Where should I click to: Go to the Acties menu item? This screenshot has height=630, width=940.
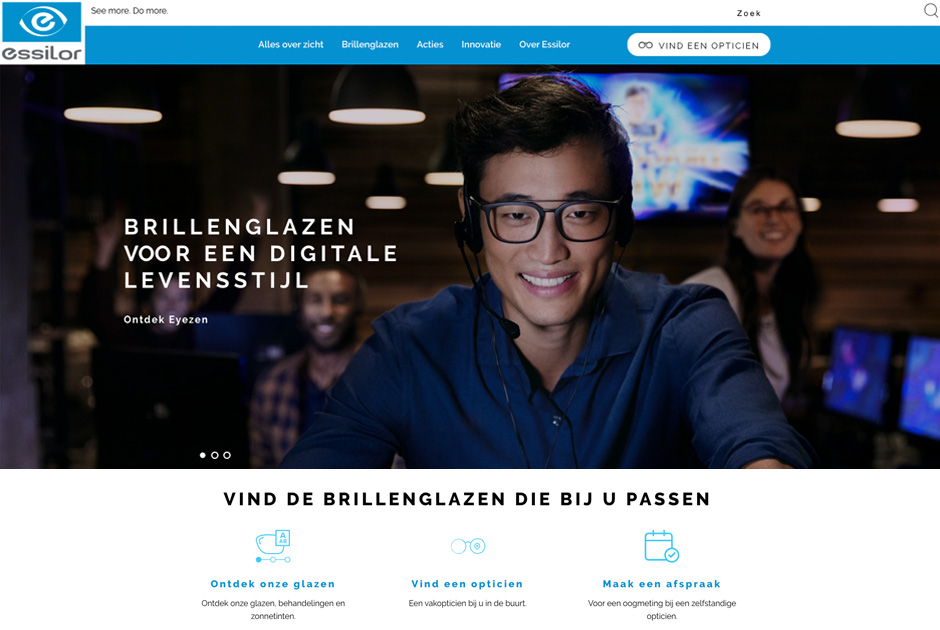click(430, 44)
